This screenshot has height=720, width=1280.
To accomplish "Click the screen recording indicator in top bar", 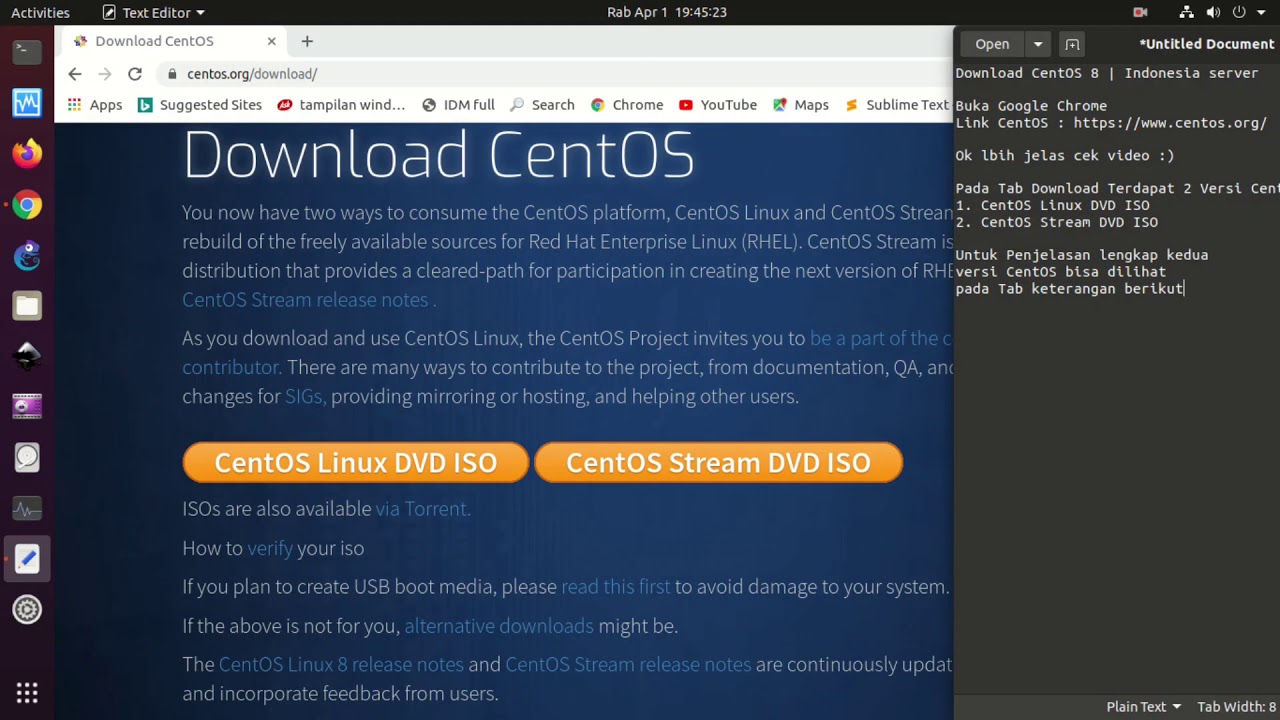I will tap(1140, 12).
